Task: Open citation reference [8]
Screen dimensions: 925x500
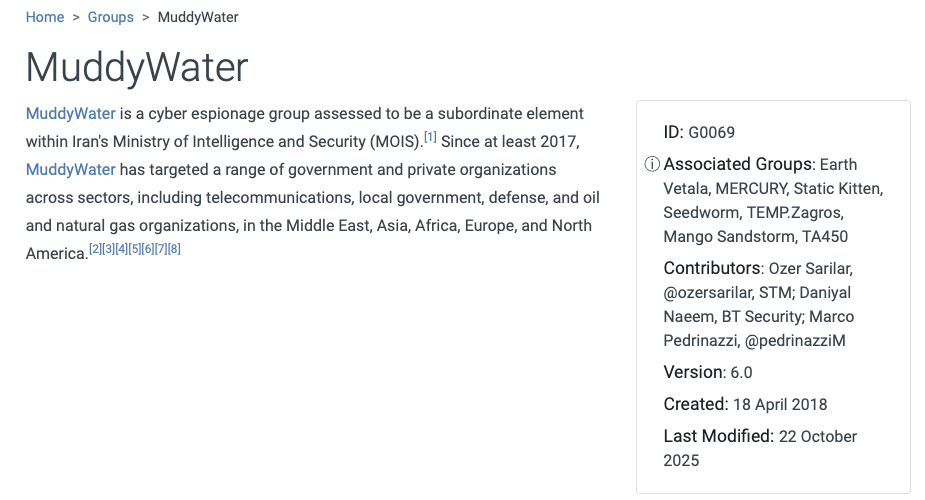Action: 174,248
